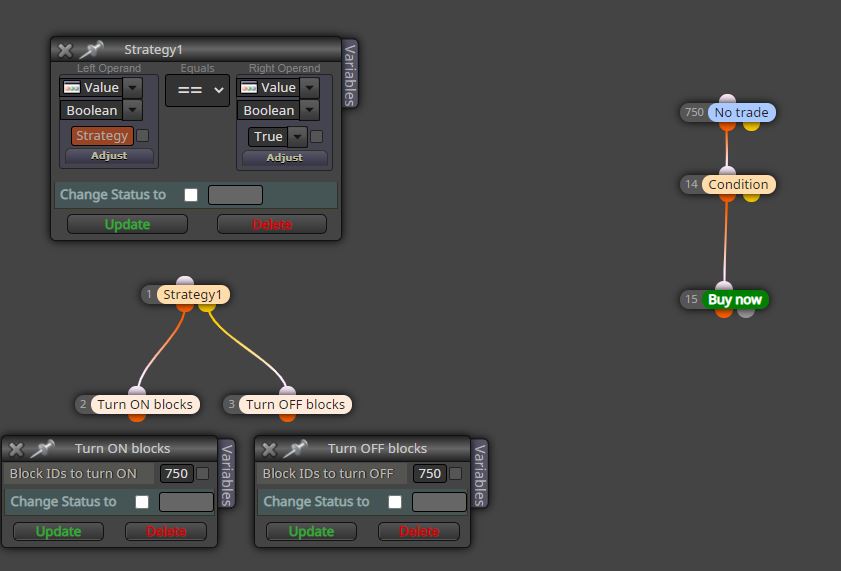Screen dimensions: 841x571
Task: Click Delete in Strategy1 panel
Action: [272, 224]
